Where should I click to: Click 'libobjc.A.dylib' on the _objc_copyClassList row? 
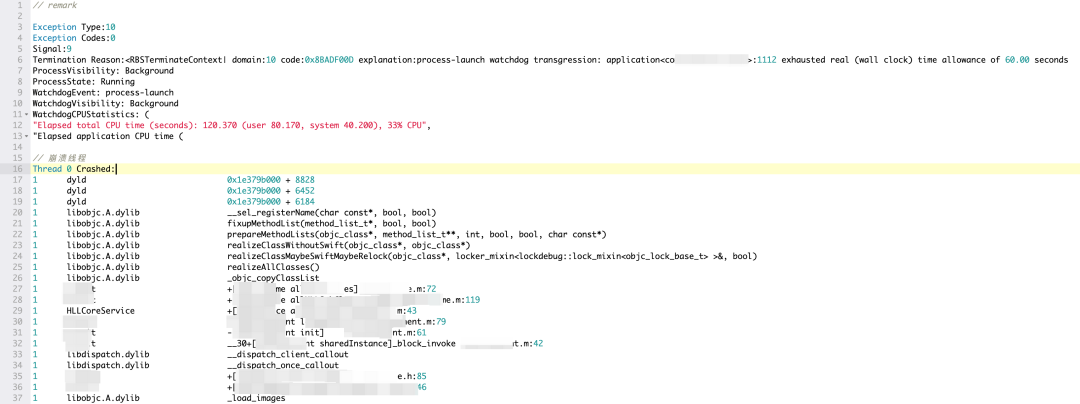tap(103, 279)
